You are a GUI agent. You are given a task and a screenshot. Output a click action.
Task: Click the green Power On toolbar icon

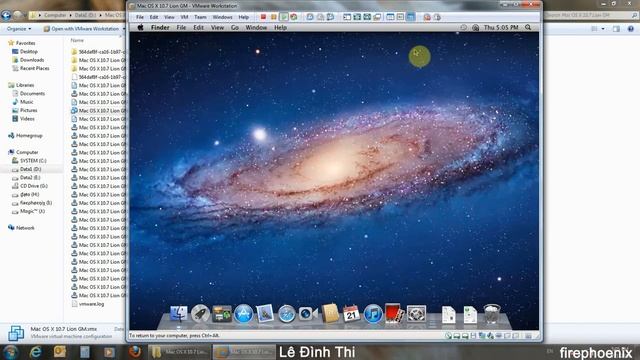284,17
